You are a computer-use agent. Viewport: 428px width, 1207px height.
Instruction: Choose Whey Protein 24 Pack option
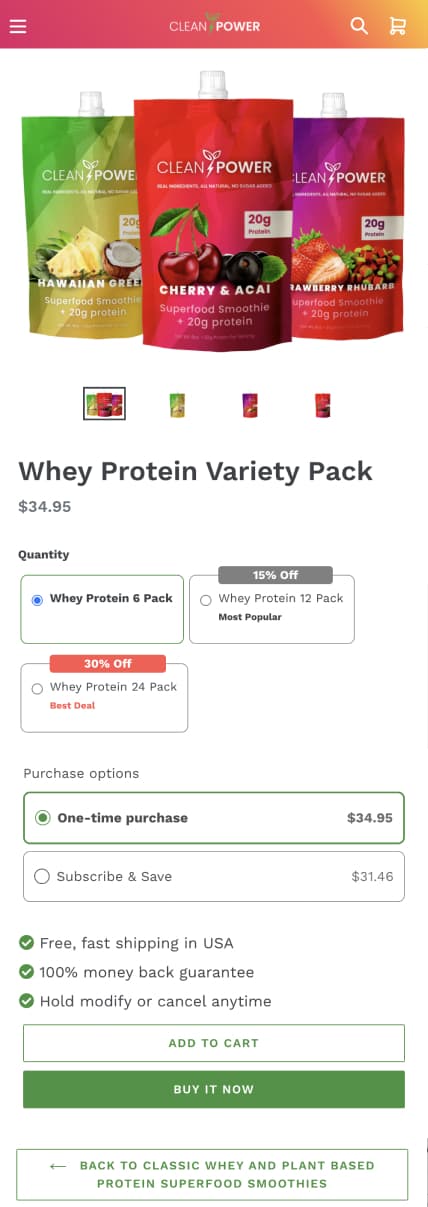pyautogui.click(x=104, y=697)
